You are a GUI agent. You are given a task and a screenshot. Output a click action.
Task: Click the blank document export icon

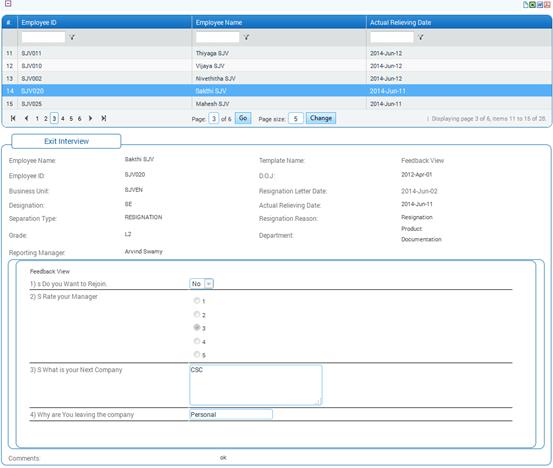coord(525,5)
